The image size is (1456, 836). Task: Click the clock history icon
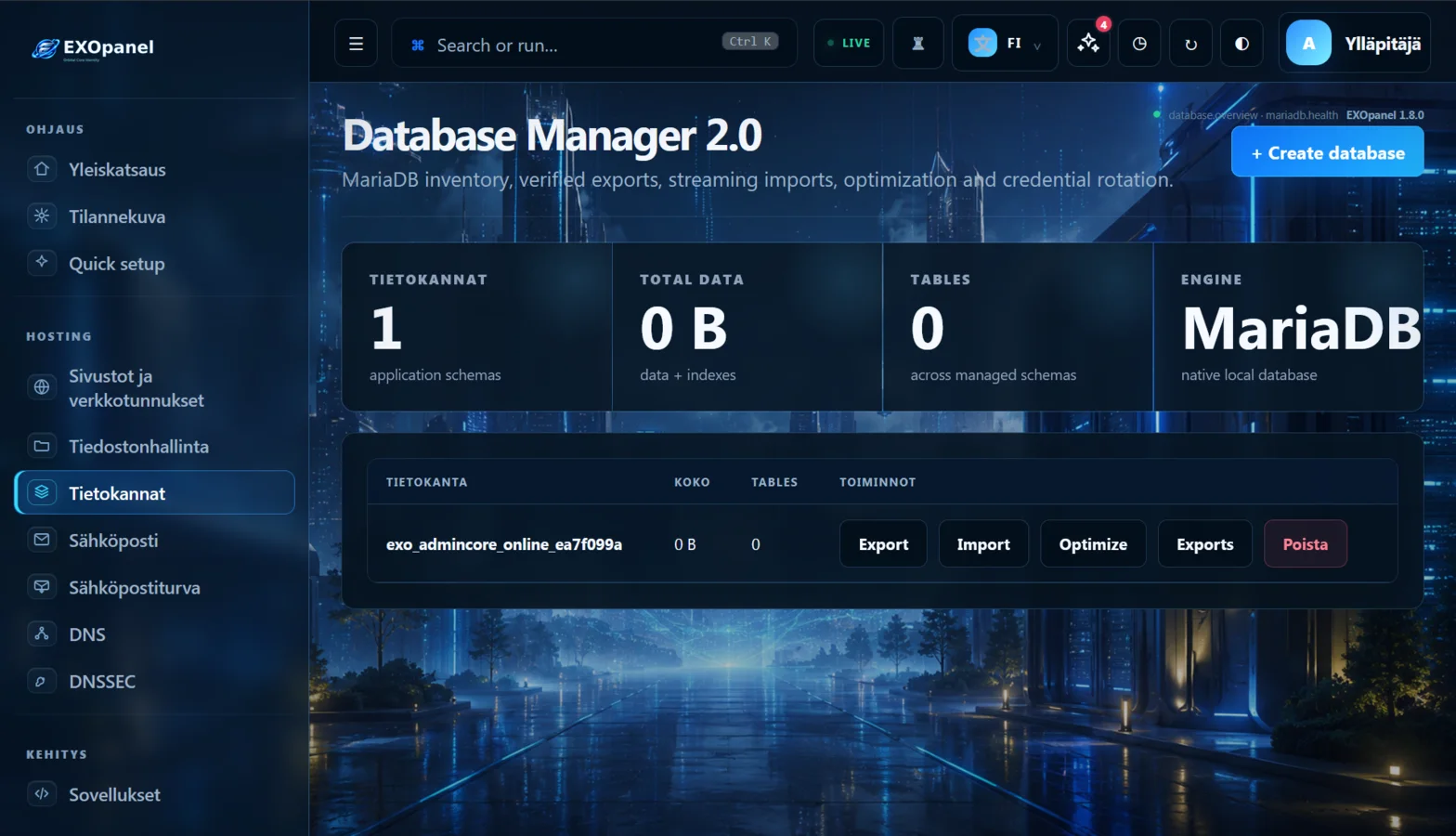pos(1139,44)
